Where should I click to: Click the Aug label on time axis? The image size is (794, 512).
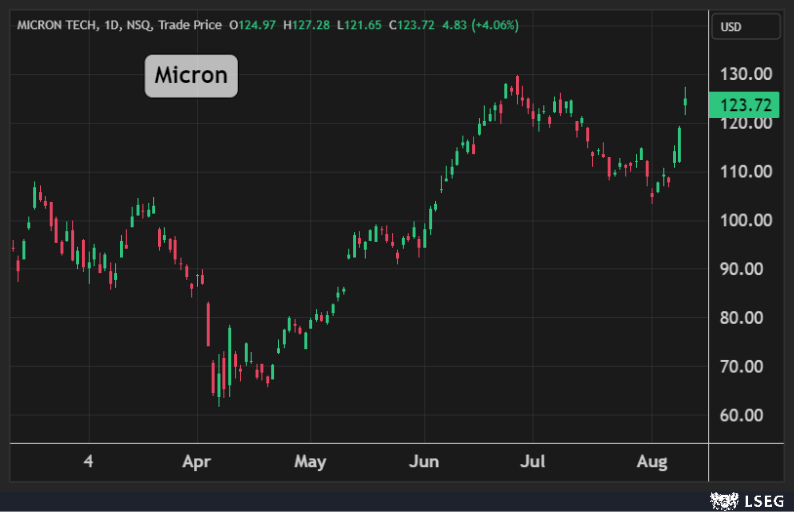click(x=652, y=462)
